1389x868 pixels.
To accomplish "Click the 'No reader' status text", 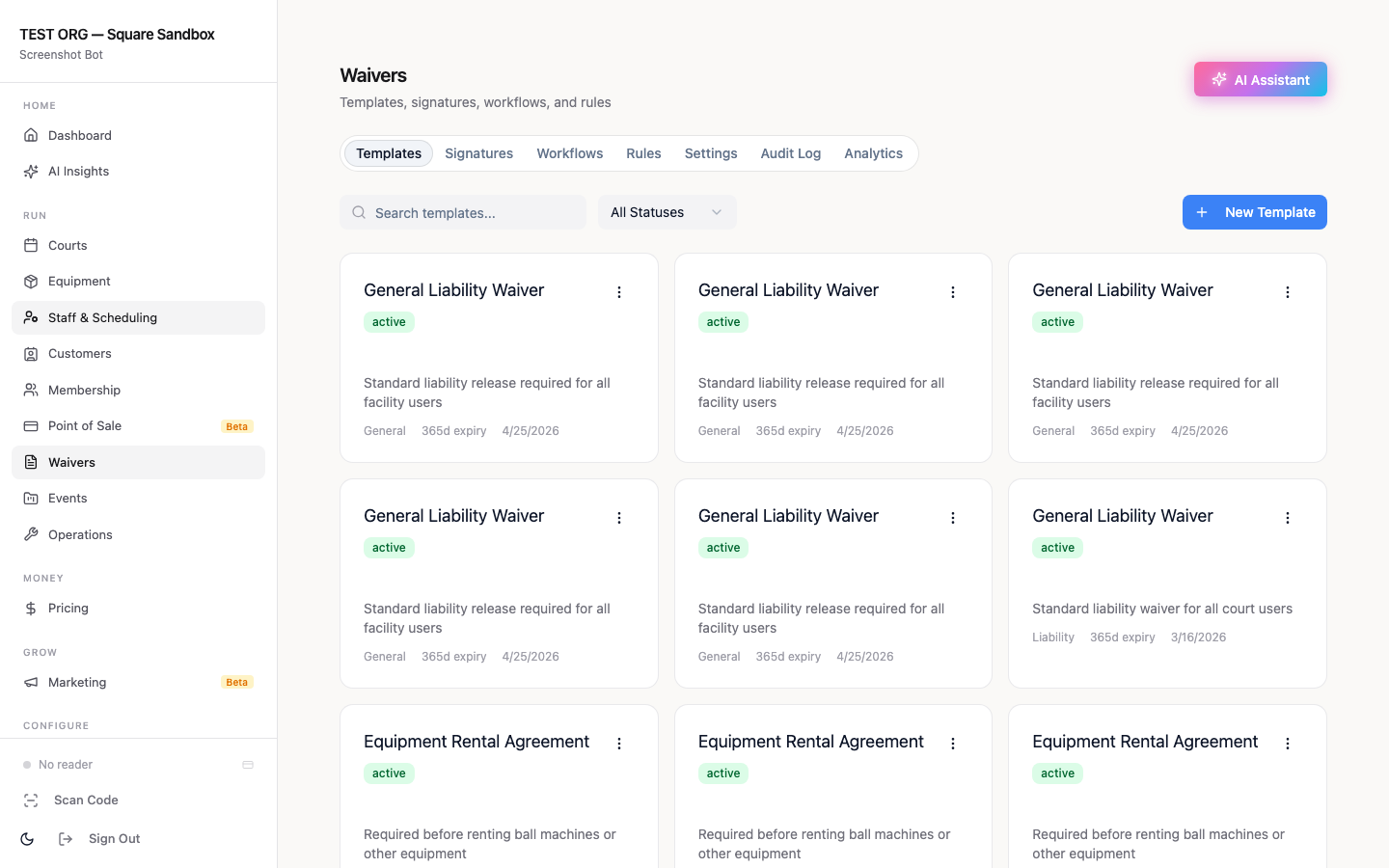I will (x=66, y=765).
